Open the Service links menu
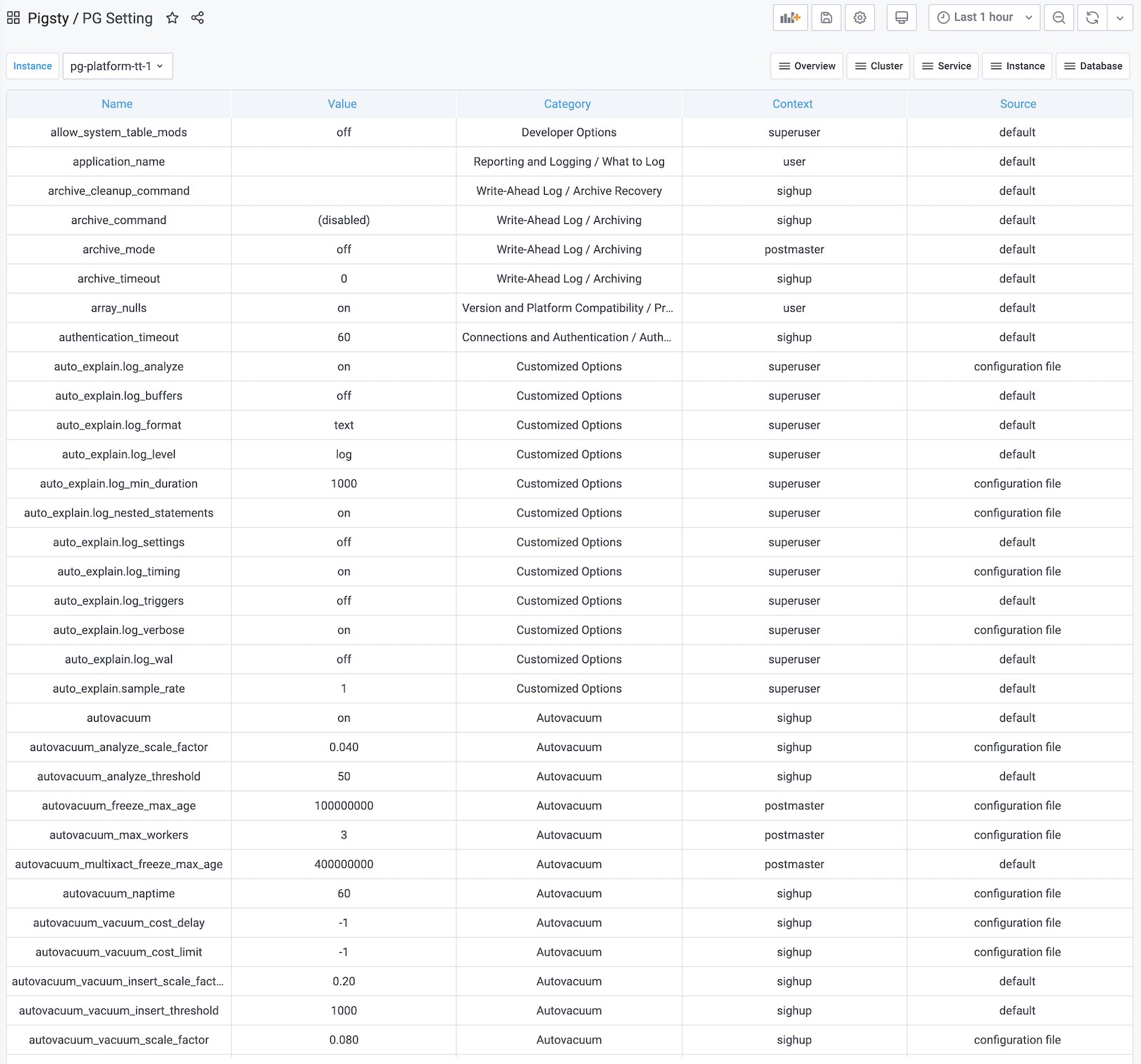Viewport: 1141px width, 1064px height. point(946,66)
